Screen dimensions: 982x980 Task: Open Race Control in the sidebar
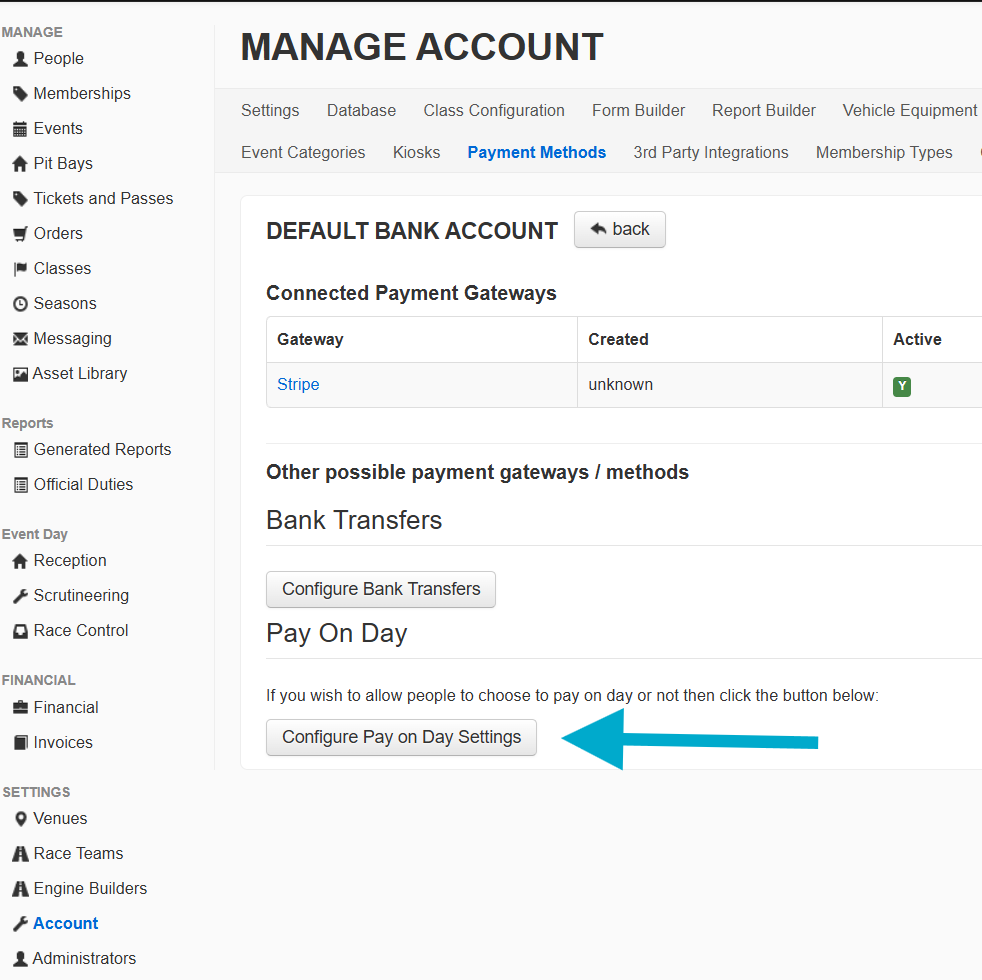pos(81,630)
